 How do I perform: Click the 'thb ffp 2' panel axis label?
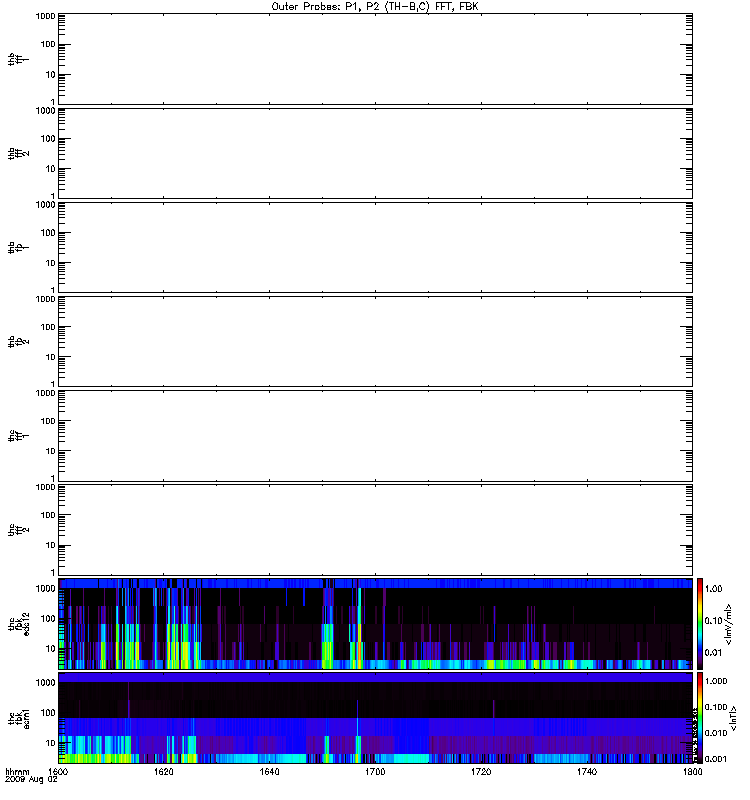[18, 342]
